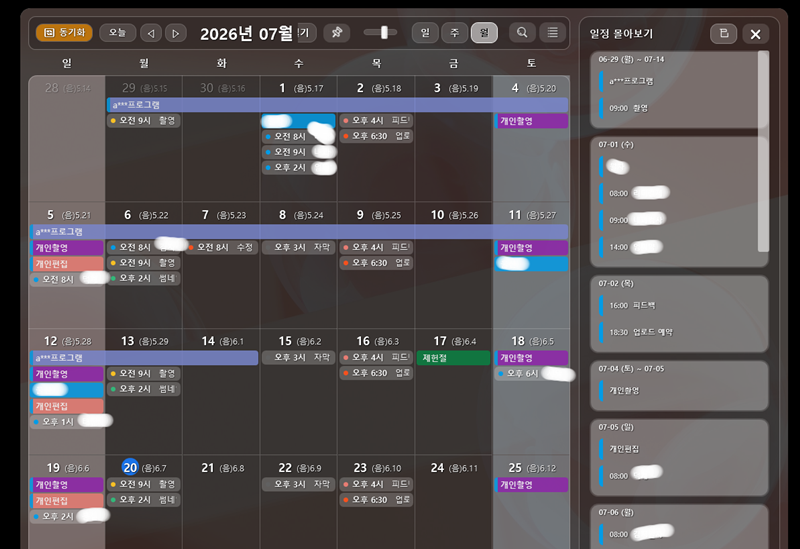Jump to today with 오늘 button
The image size is (800, 549).
point(117,33)
